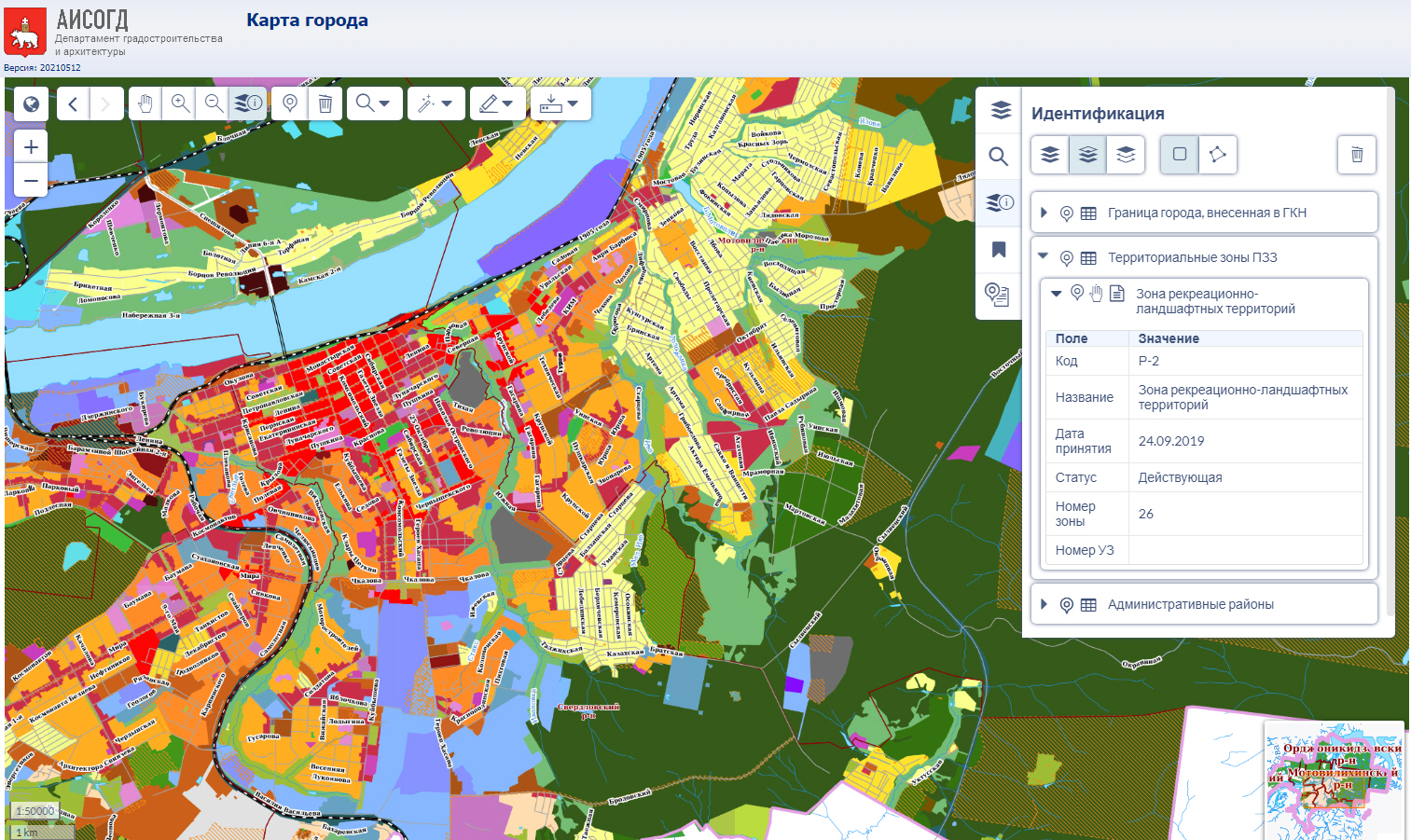Activate the zoom-out magnifier tool
Screen dimensions: 1411x840
tap(214, 103)
